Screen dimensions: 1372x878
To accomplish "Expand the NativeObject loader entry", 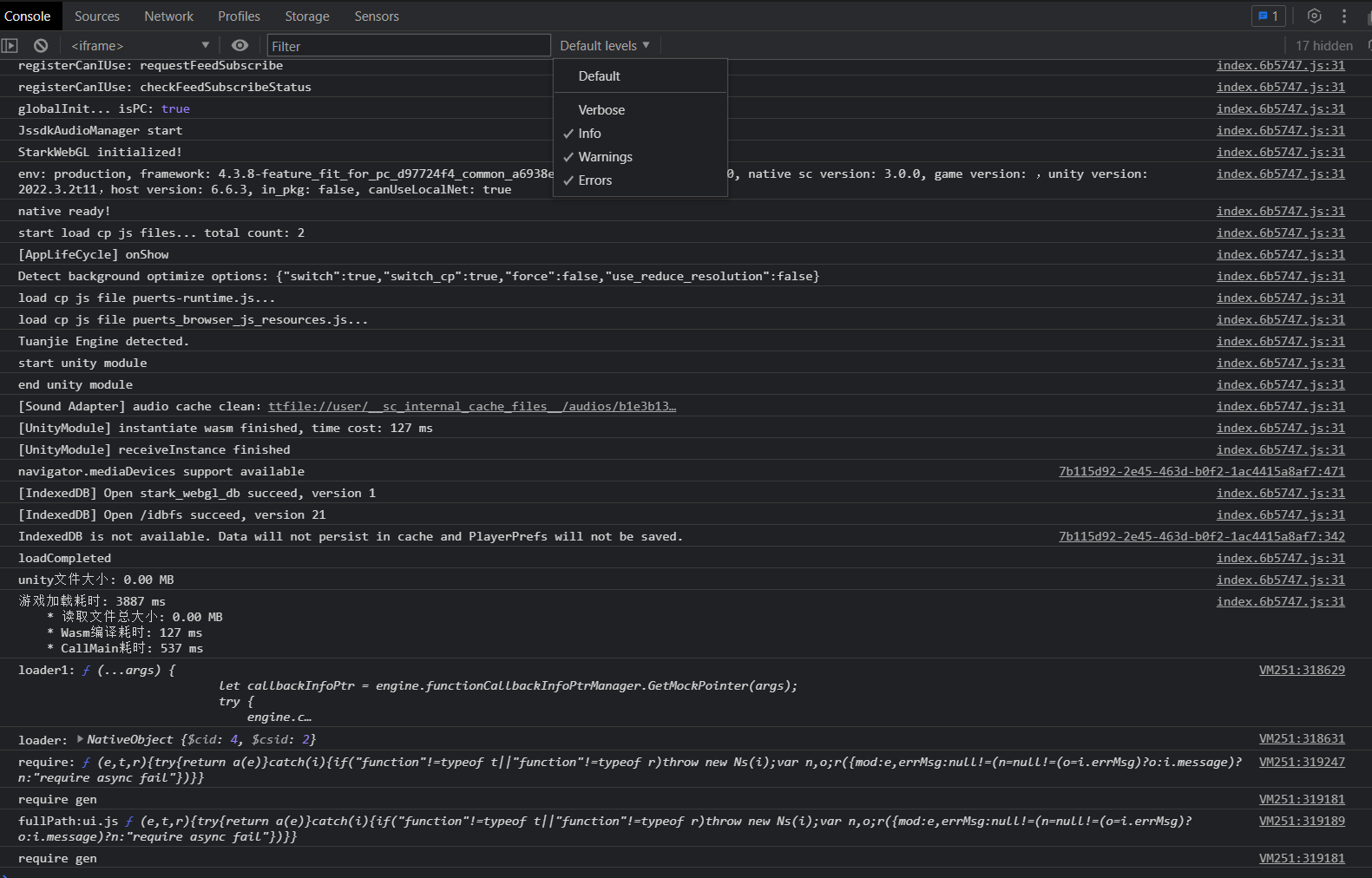I will coord(80,739).
